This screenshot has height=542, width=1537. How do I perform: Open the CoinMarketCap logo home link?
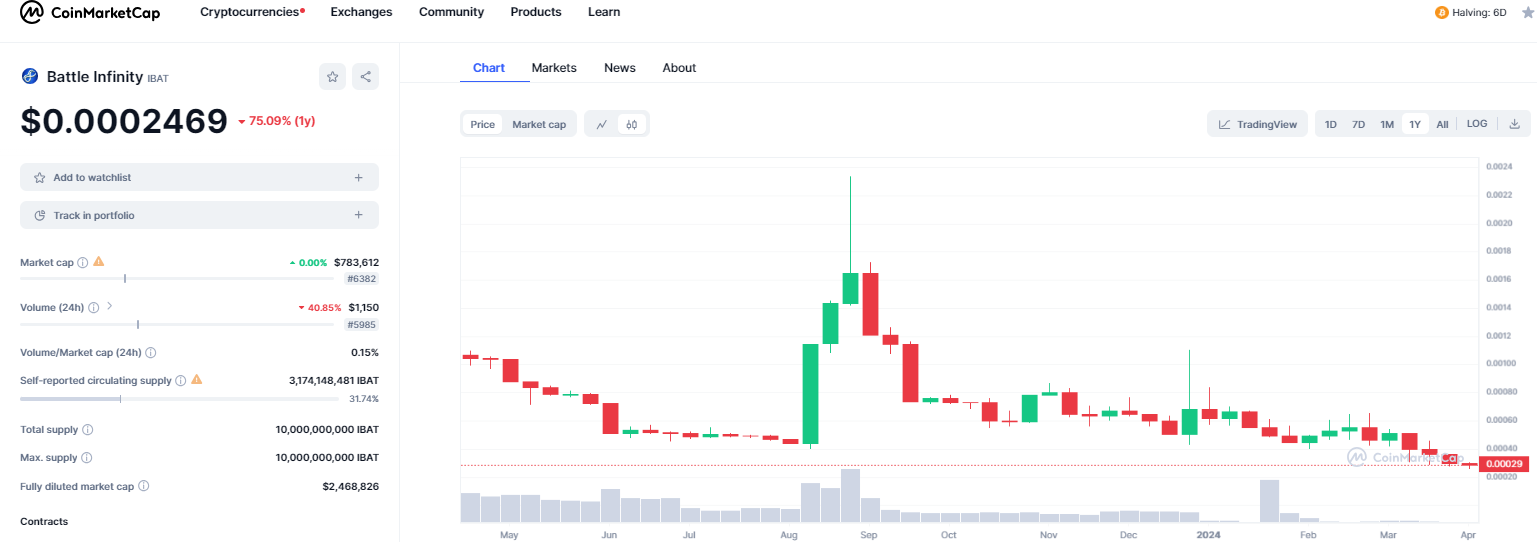coord(90,12)
